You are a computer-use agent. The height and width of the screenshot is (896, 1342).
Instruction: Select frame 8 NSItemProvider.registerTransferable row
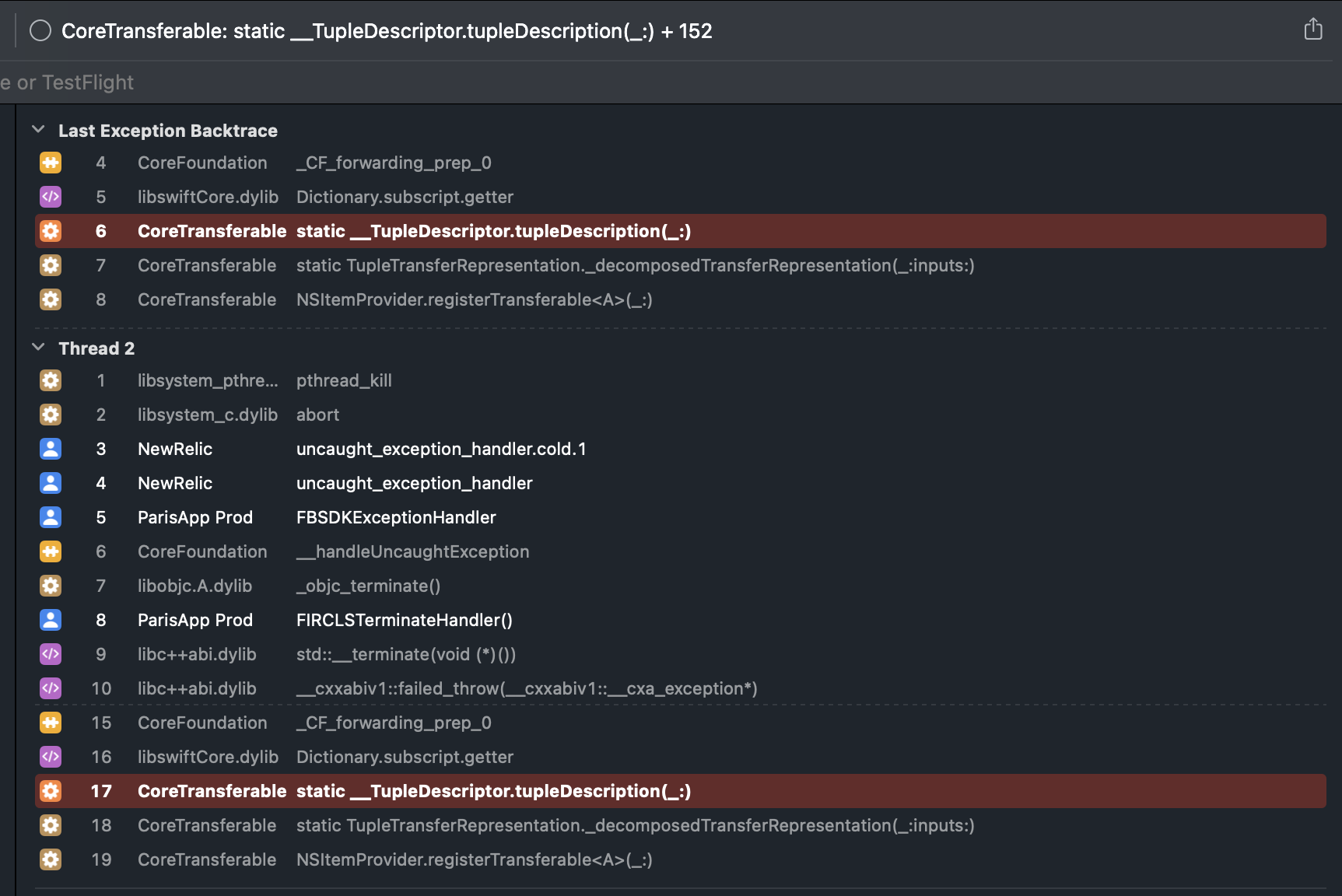[473, 299]
